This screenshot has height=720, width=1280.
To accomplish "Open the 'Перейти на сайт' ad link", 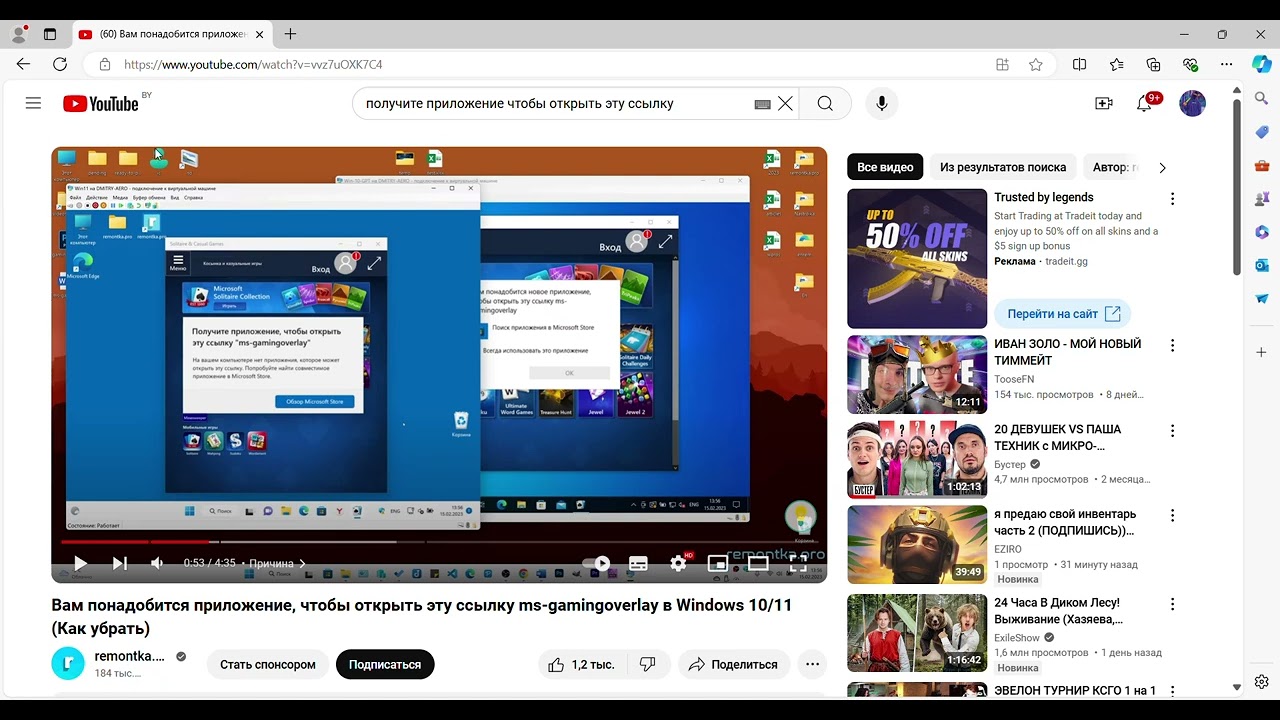I will click(1062, 314).
